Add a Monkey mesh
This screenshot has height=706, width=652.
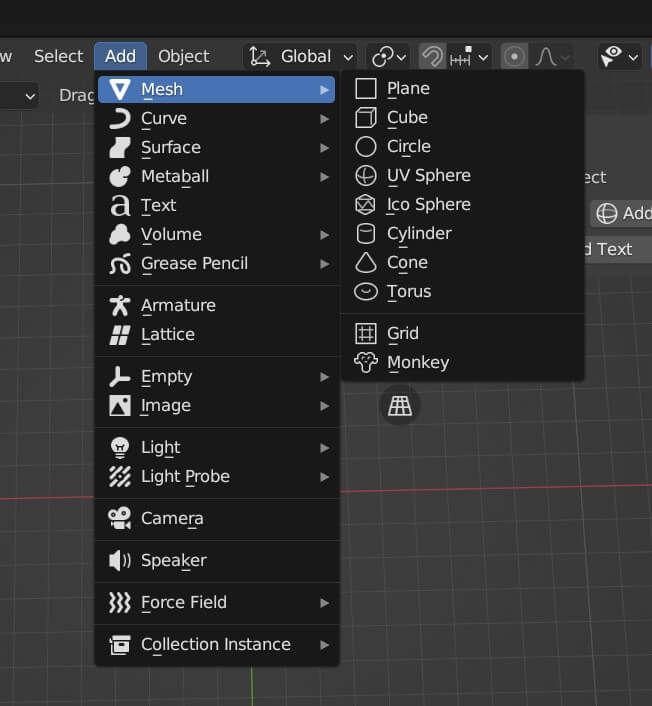[x=417, y=363]
